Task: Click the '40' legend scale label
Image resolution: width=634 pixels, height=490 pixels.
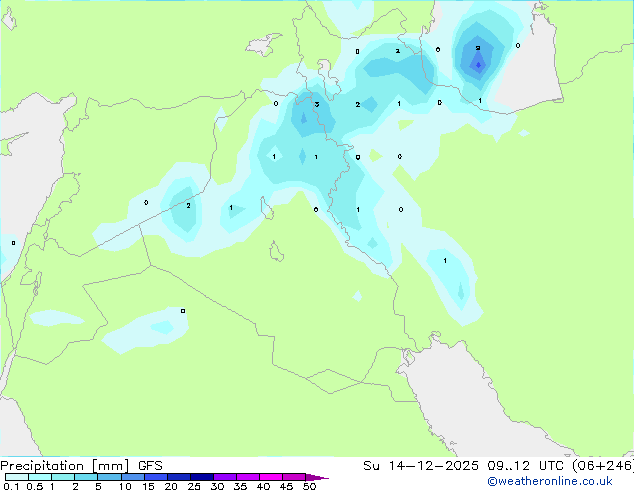Action: (x=264, y=486)
